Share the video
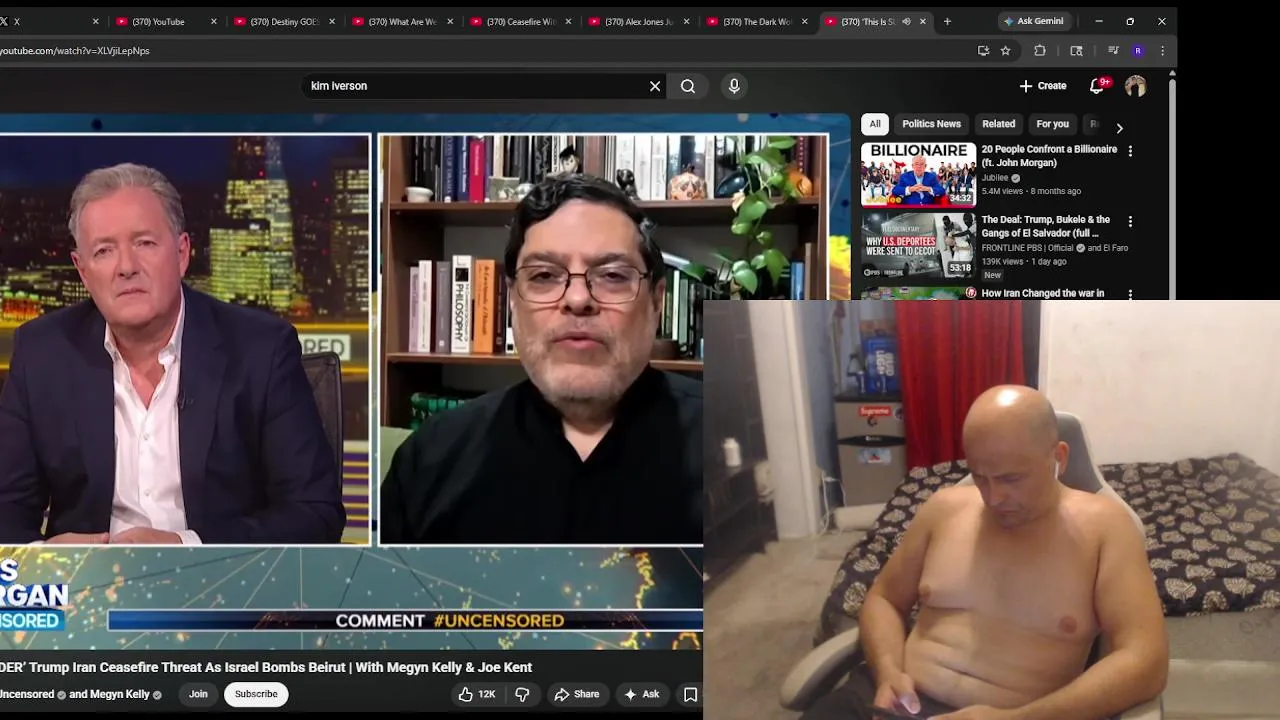Image resolution: width=1280 pixels, height=720 pixels. (x=577, y=694)
